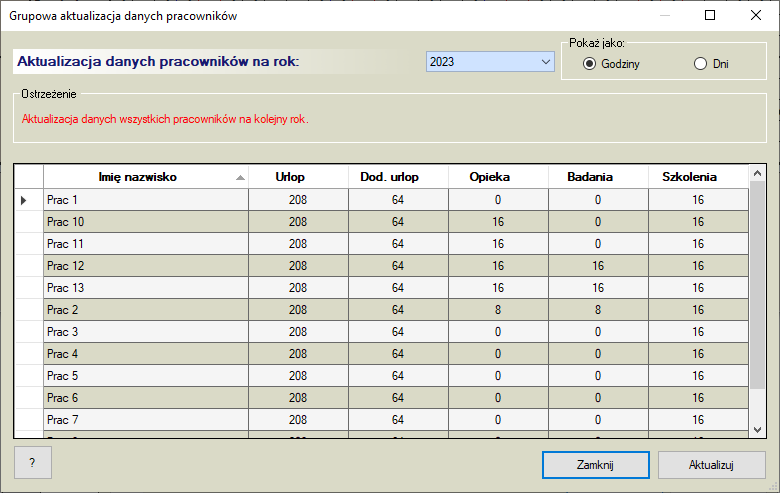This screenshot has height=493, width=780.
Task: Click the Aktualizuj button
Action: [x=712, y=465]
